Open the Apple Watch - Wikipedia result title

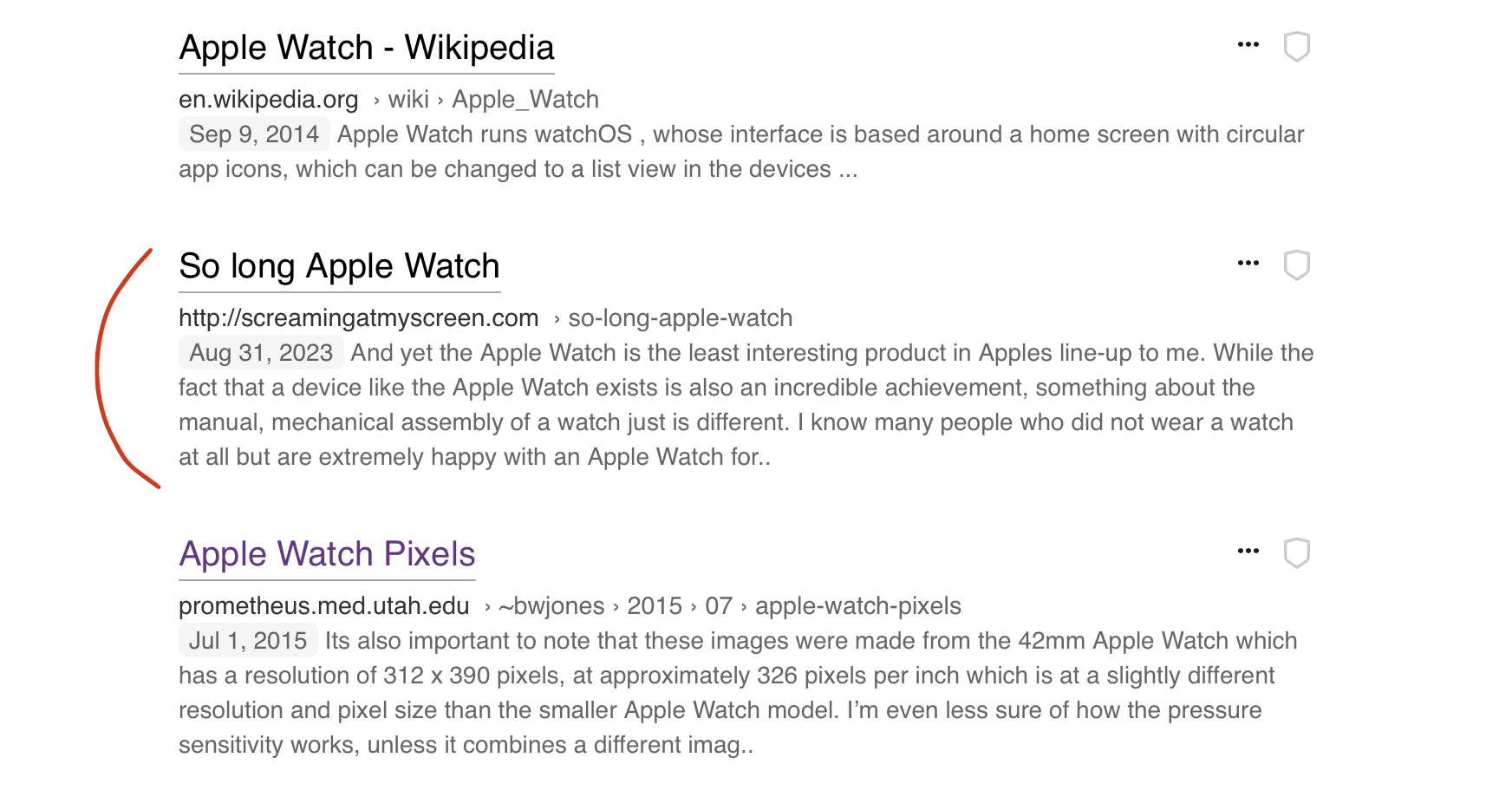tap(366, 48)
